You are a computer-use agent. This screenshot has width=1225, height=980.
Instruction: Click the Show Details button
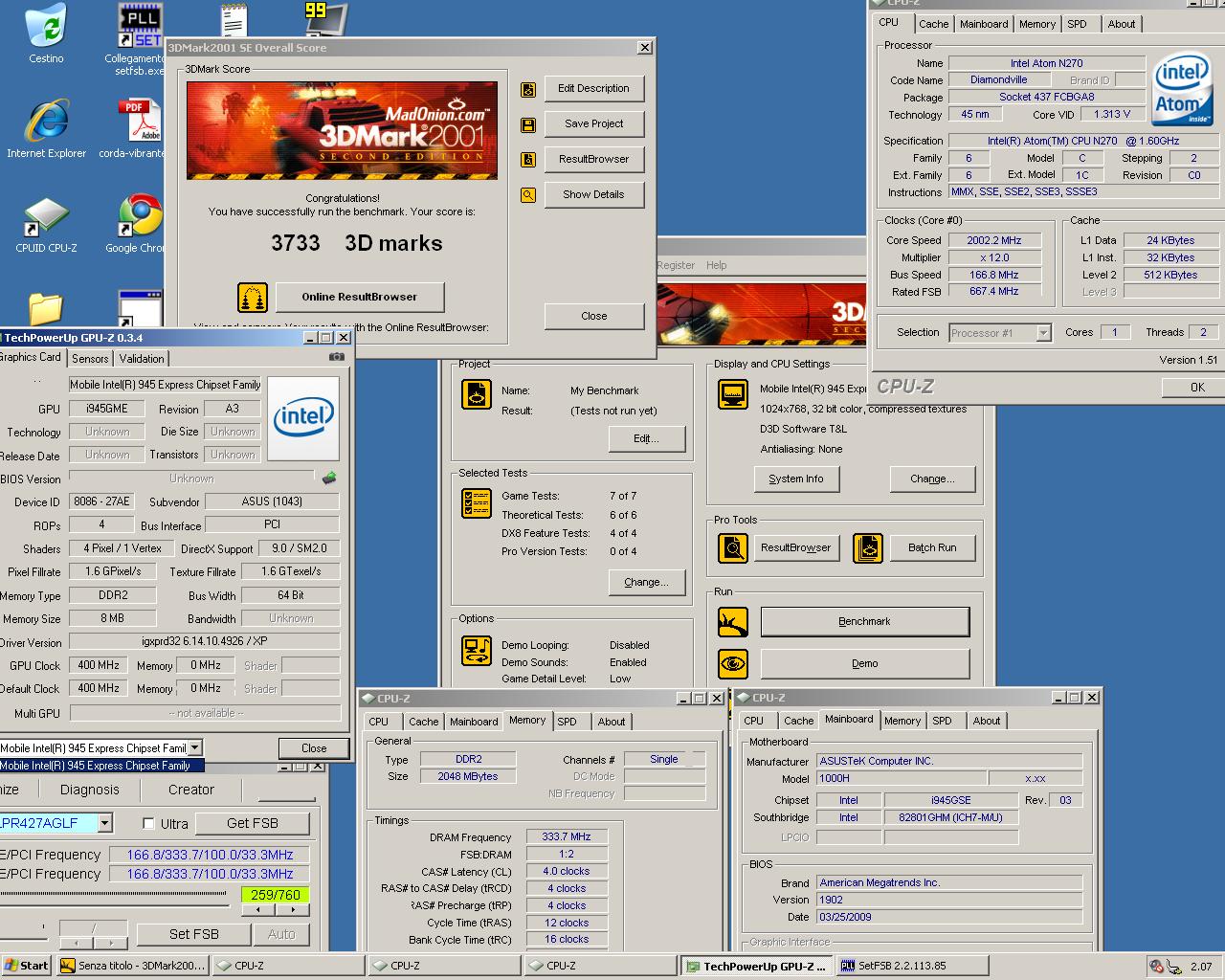(594, 194)
